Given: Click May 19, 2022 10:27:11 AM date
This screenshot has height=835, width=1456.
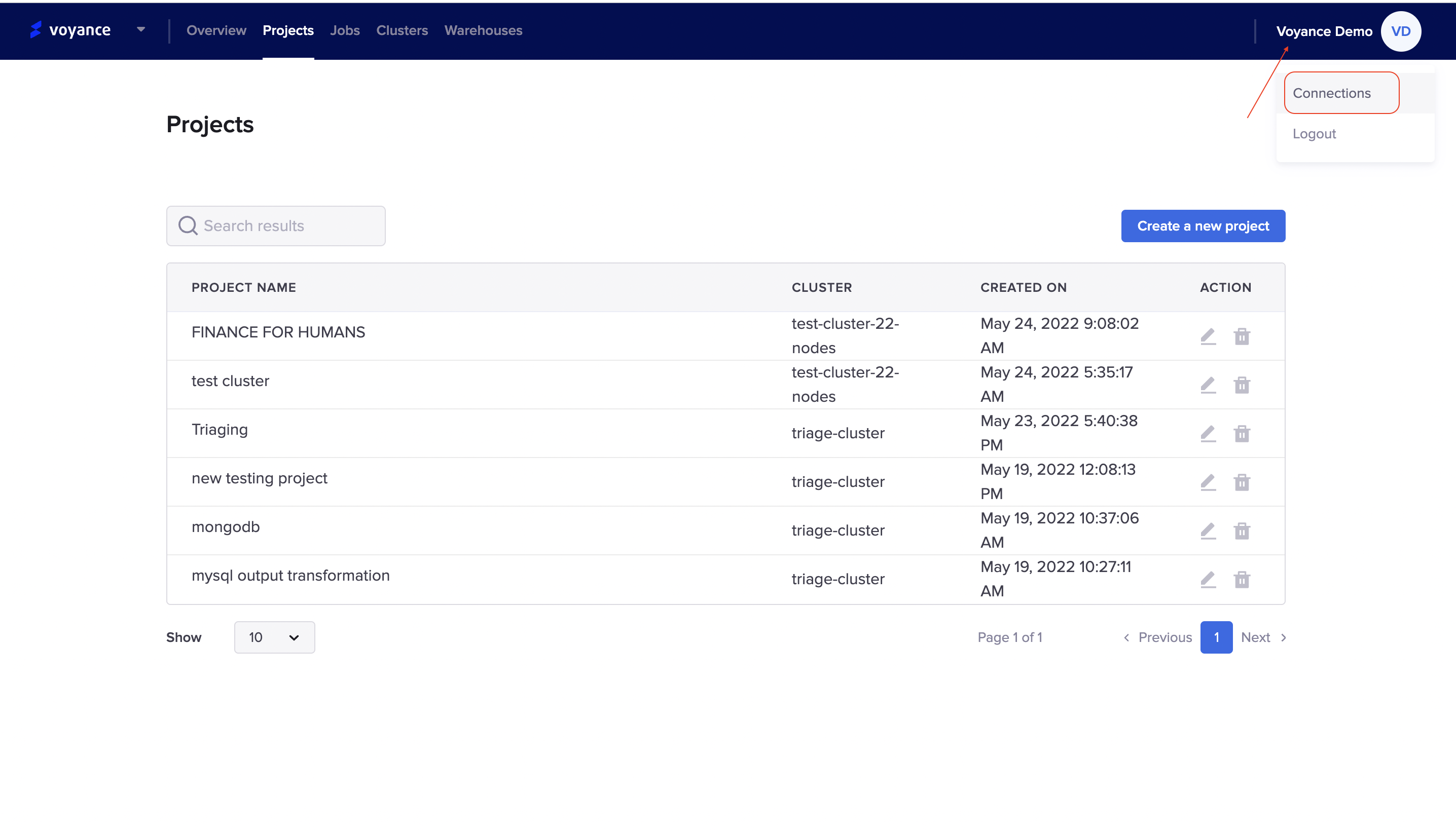Looking at the screenshot, I should tap(1055, 579).
